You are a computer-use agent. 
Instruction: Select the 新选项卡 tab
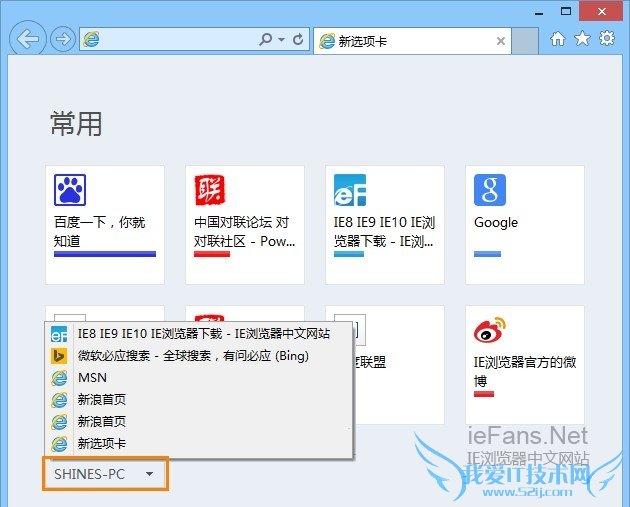pyautogui.click(x=412, y=41)
